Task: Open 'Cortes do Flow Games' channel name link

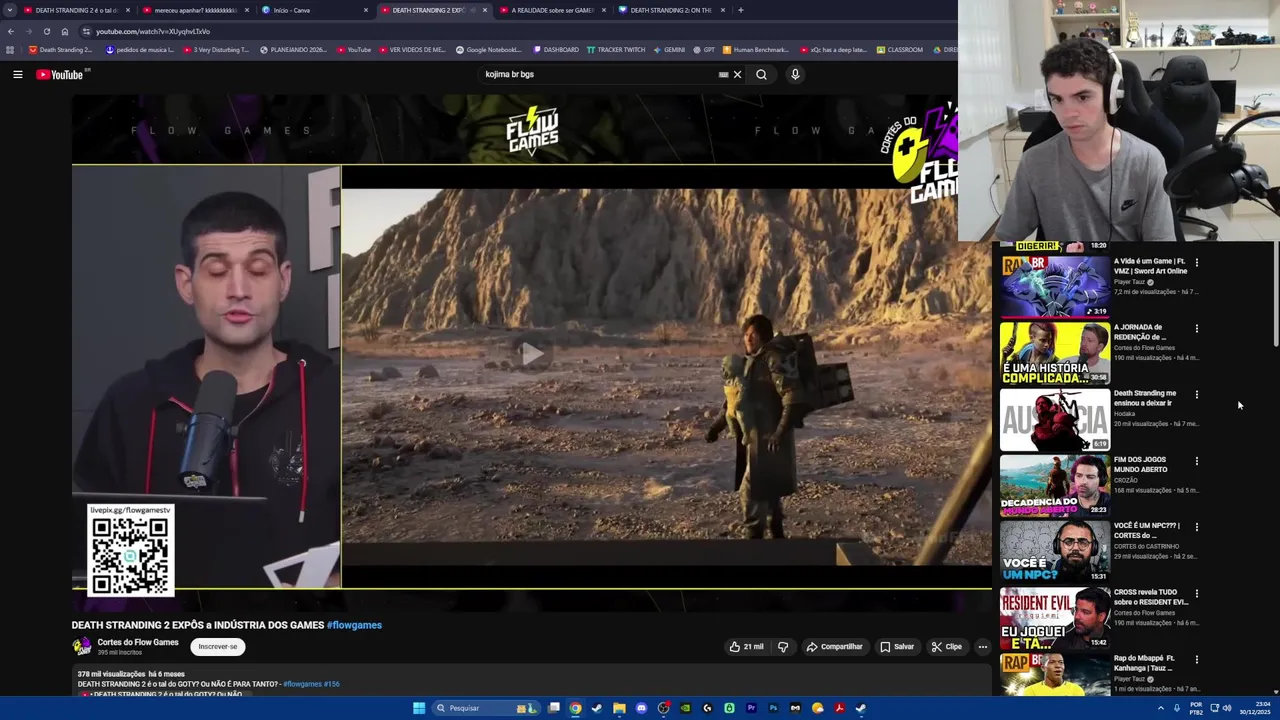Action: click(138, 642)
